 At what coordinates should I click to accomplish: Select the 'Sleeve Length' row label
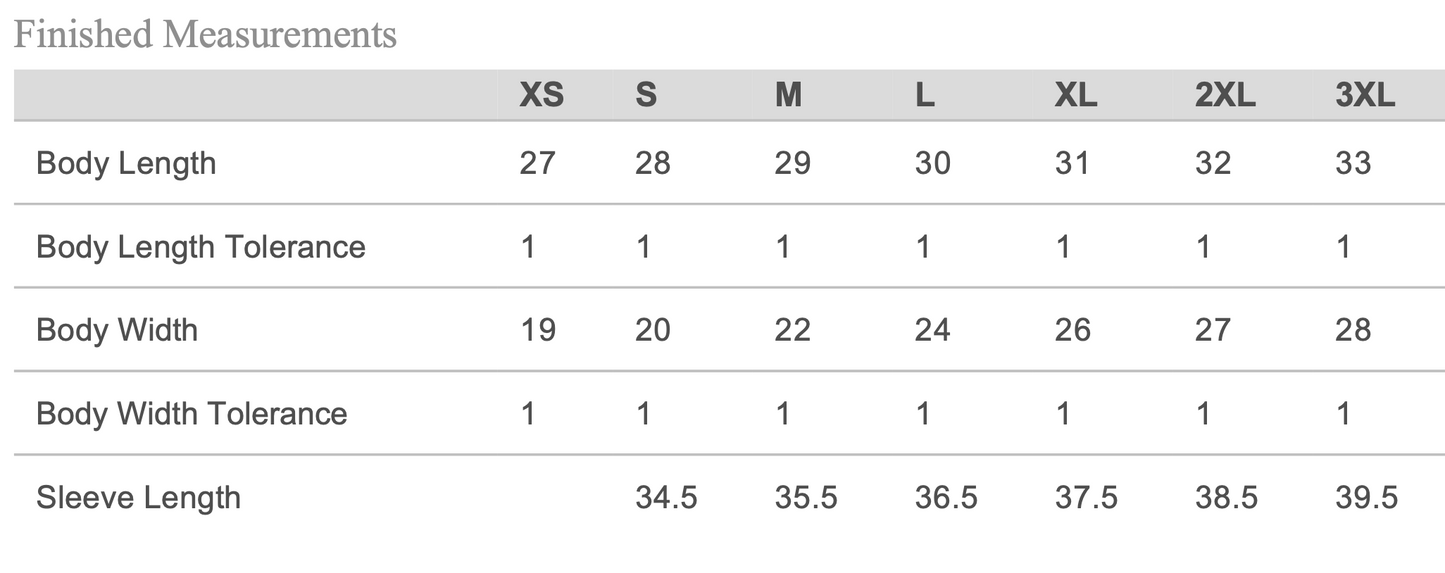coord(138,497)
